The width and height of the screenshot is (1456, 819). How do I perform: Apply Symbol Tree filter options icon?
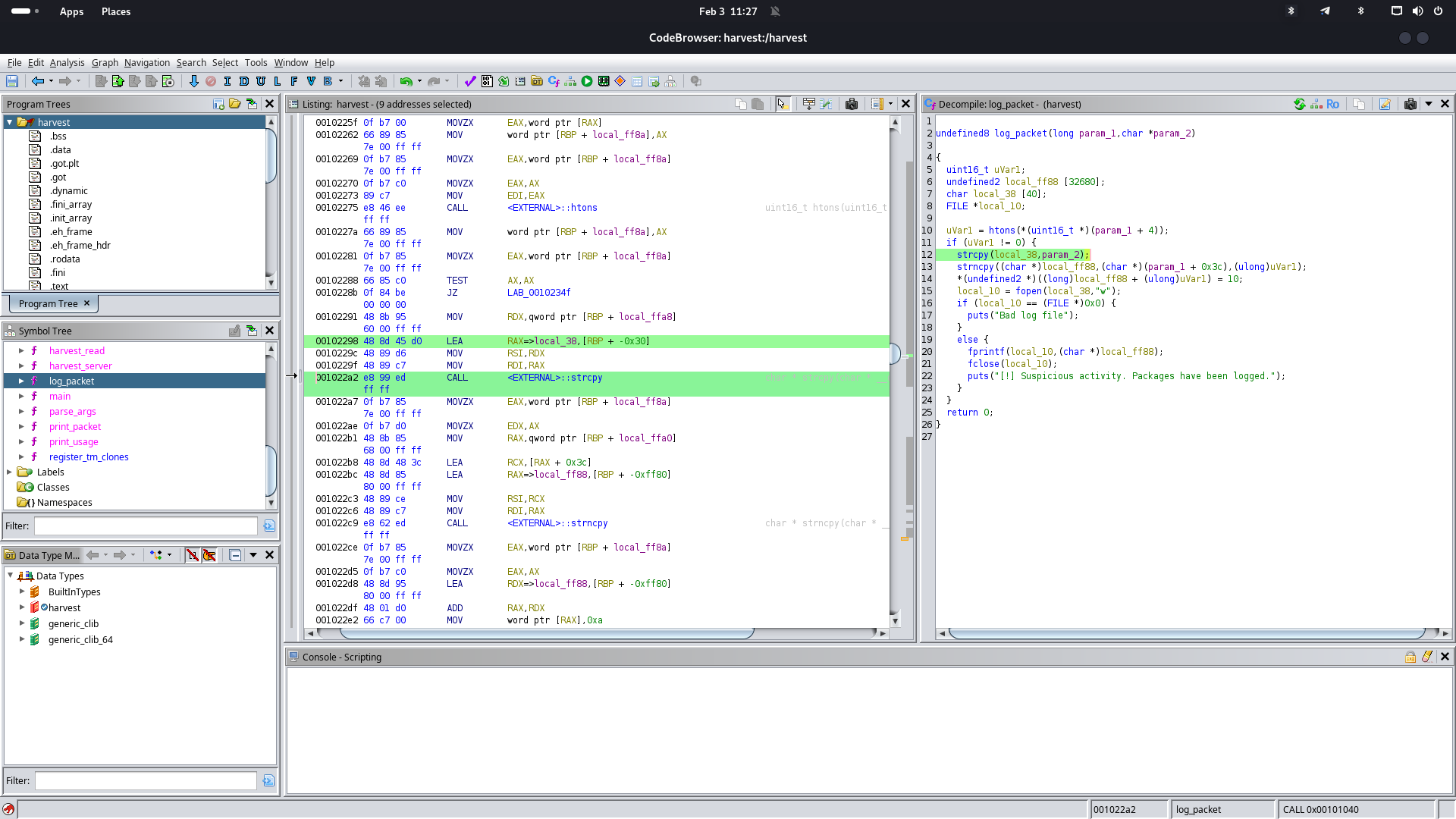(269, 526)
